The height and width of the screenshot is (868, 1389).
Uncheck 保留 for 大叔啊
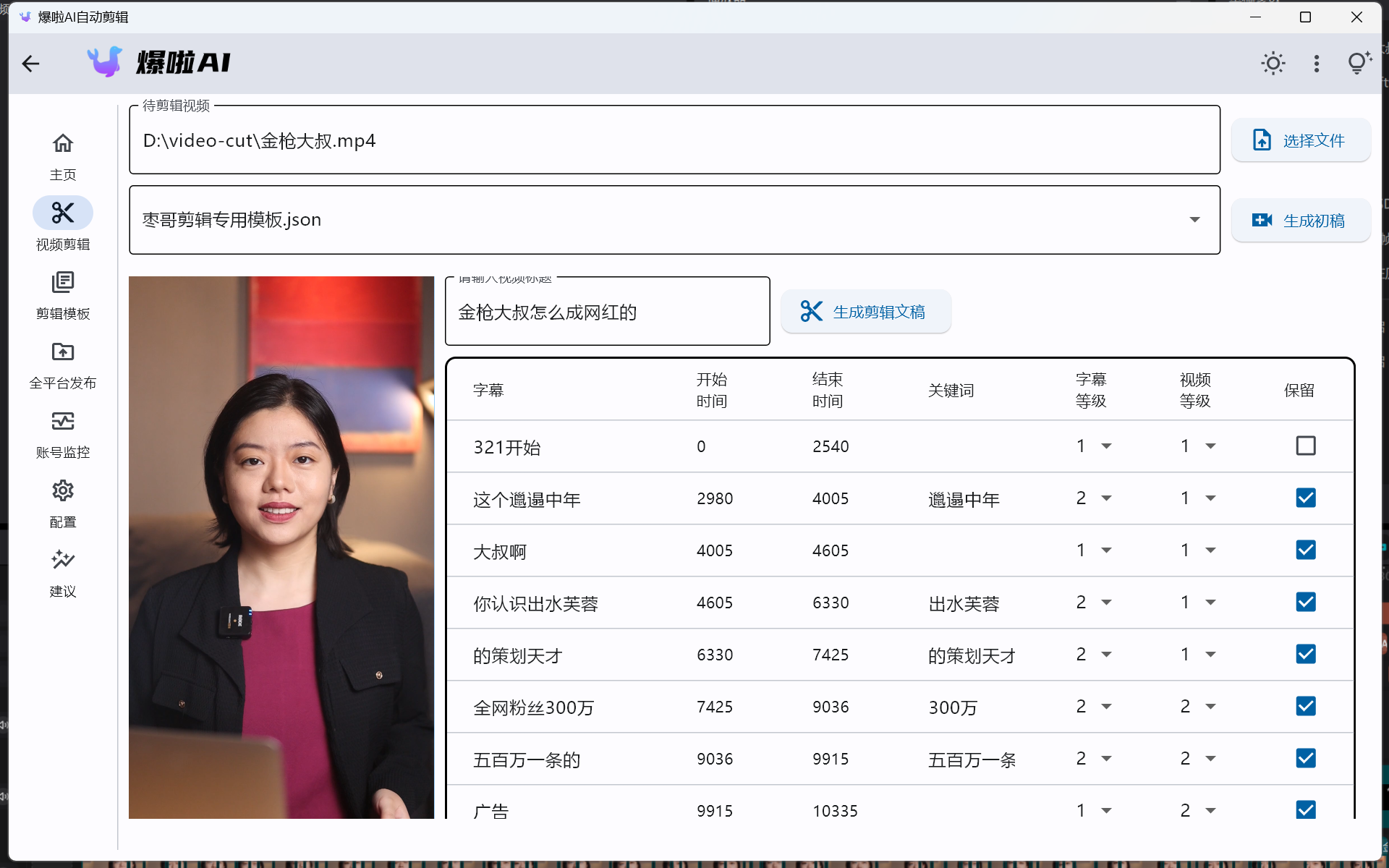pos(1306,550)
